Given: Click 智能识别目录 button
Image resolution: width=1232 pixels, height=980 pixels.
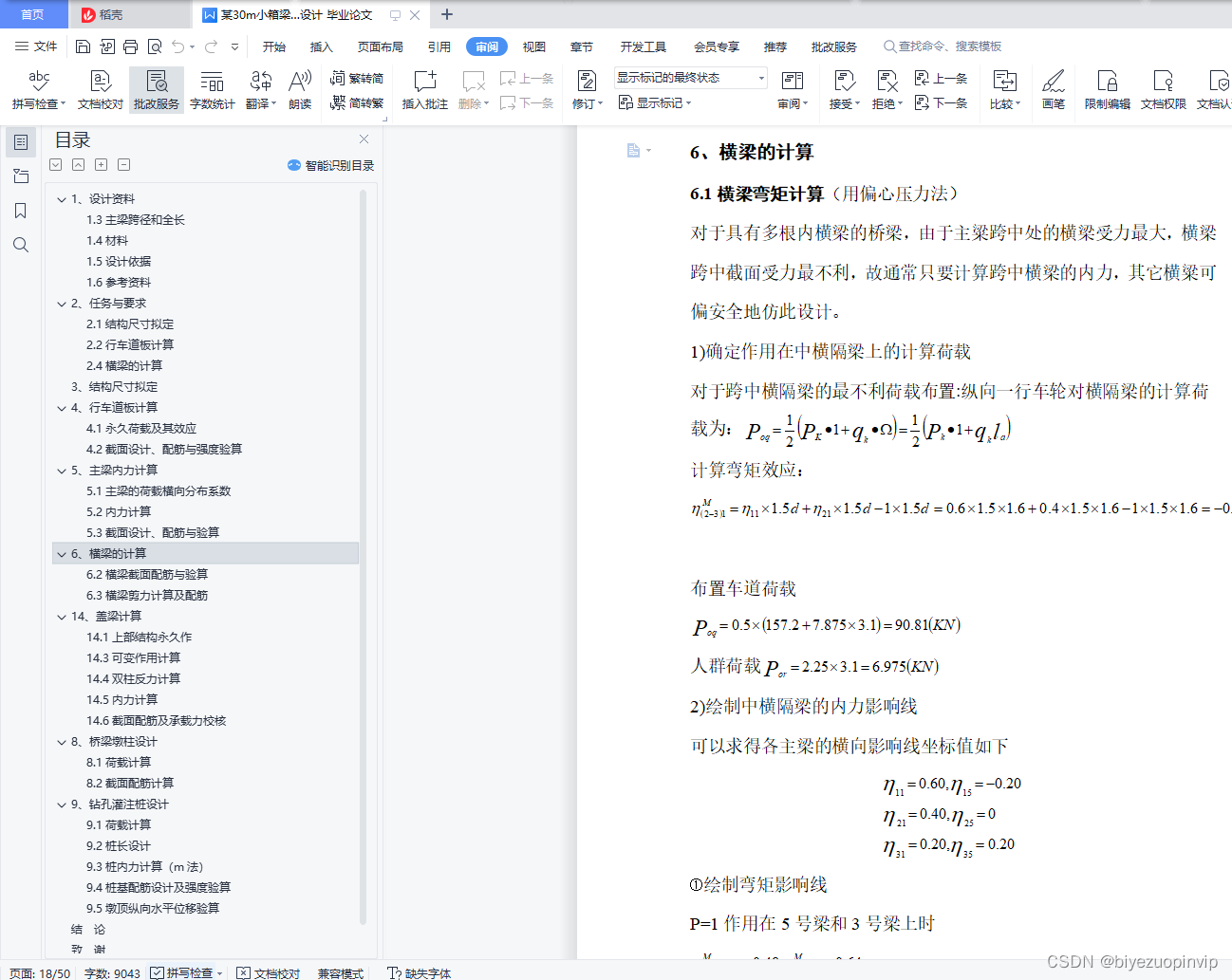Looking at the screenshot, I should pos(331,165).
